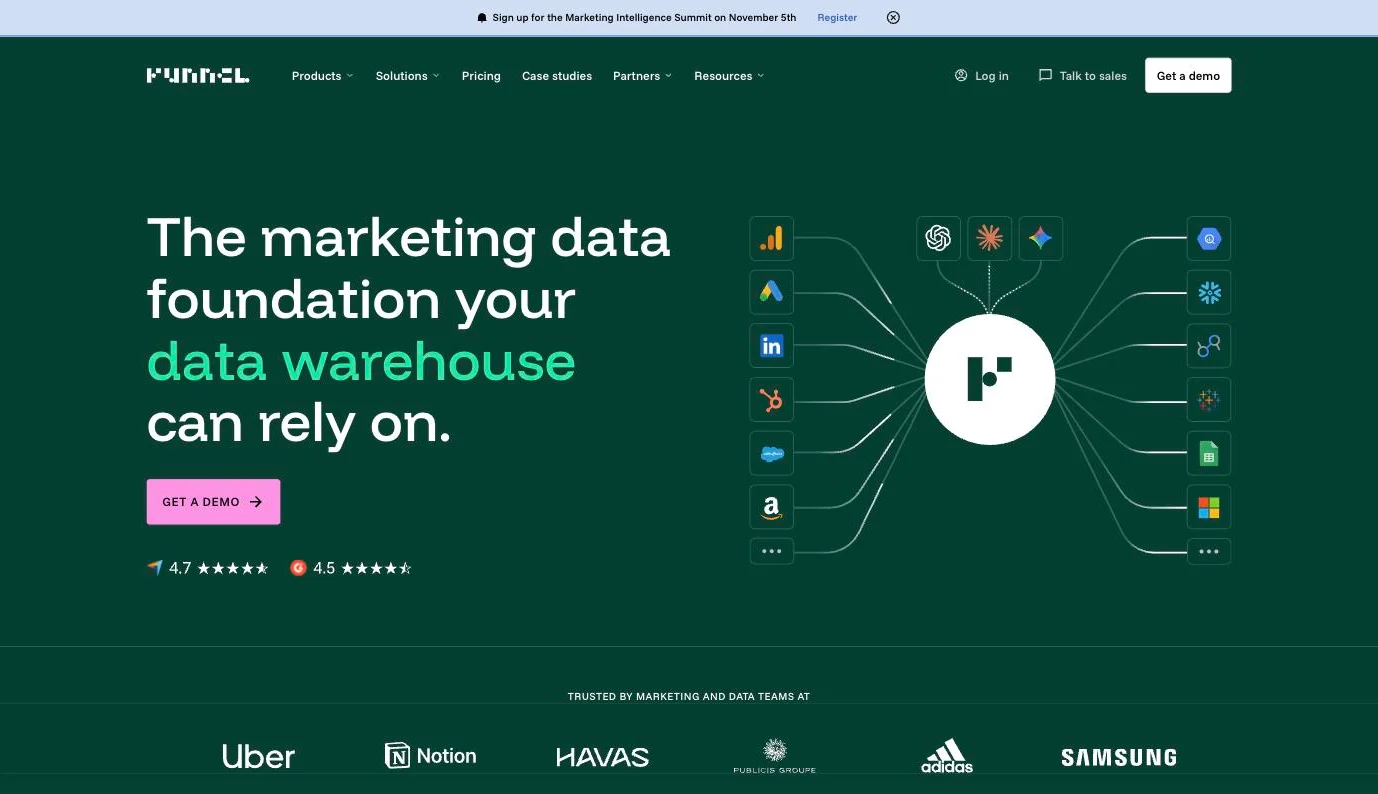Click Register for the summit

click(837, 18)
